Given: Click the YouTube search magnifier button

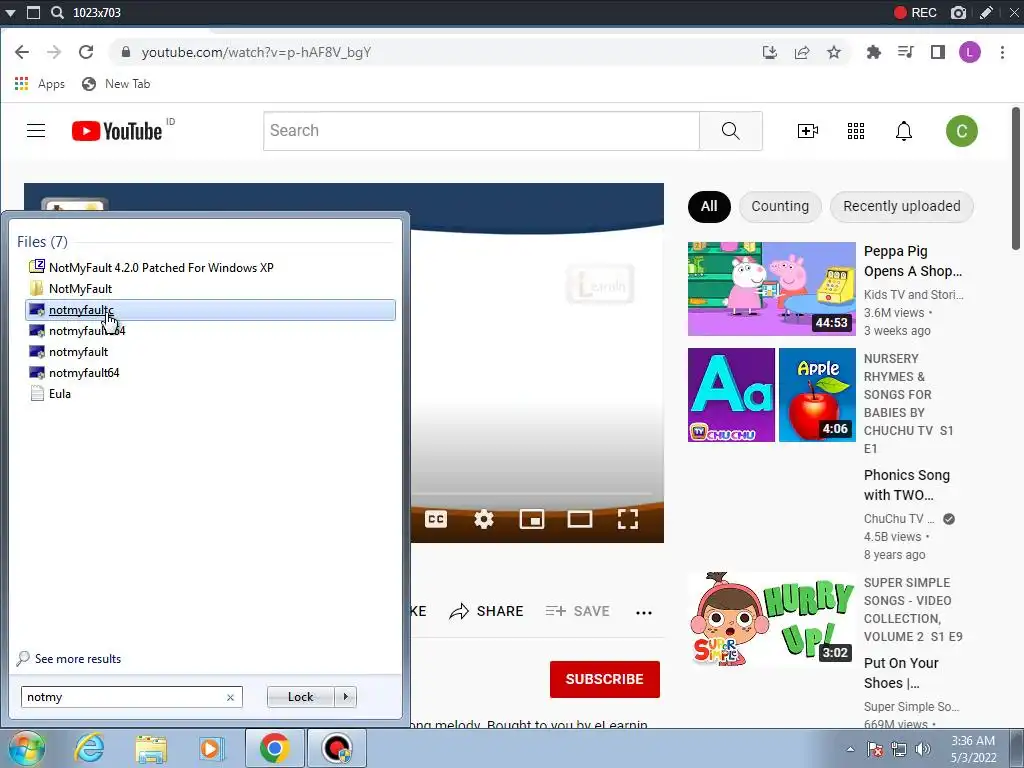Looking at the screenshot, I should (731, 131).
